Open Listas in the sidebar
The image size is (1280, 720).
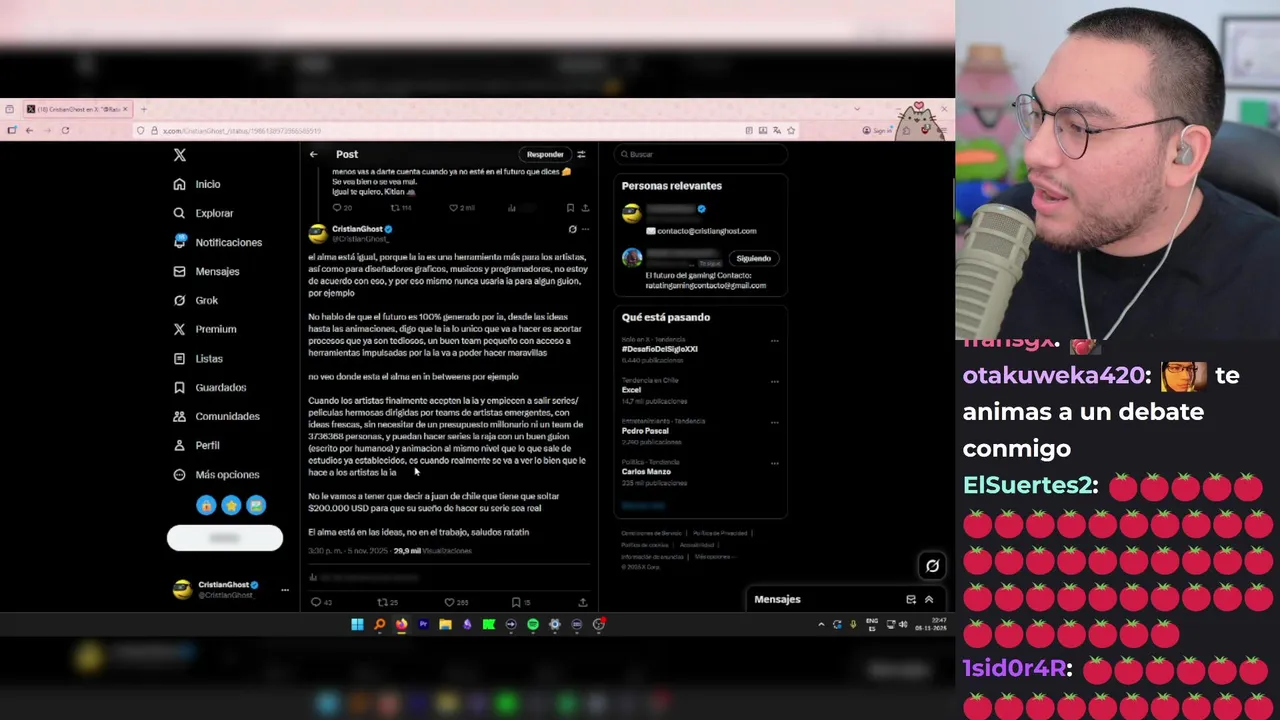[x=198, y=358]
